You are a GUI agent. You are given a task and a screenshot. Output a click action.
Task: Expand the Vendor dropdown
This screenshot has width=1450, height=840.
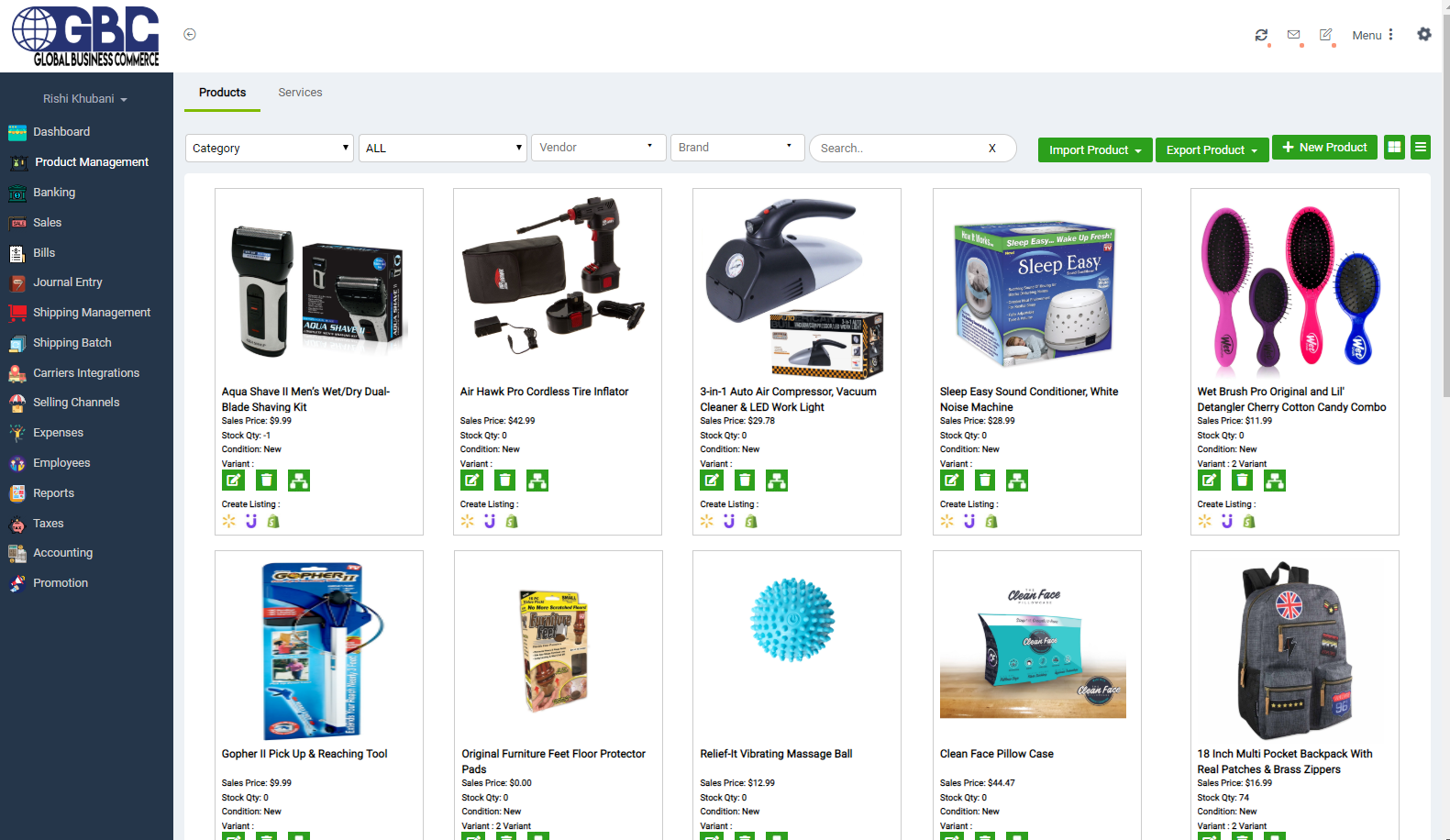point(598,147)
